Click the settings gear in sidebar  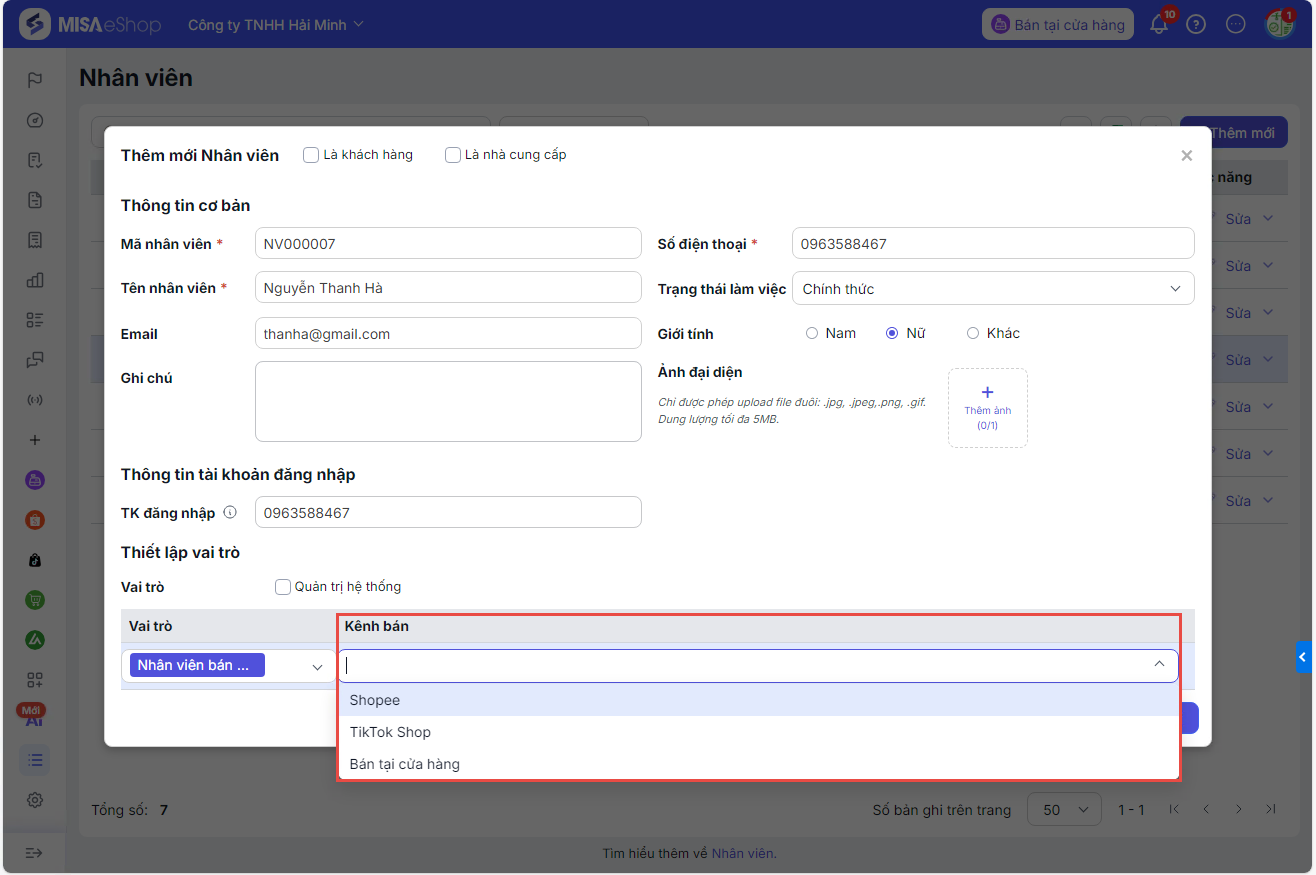[35, 800]
